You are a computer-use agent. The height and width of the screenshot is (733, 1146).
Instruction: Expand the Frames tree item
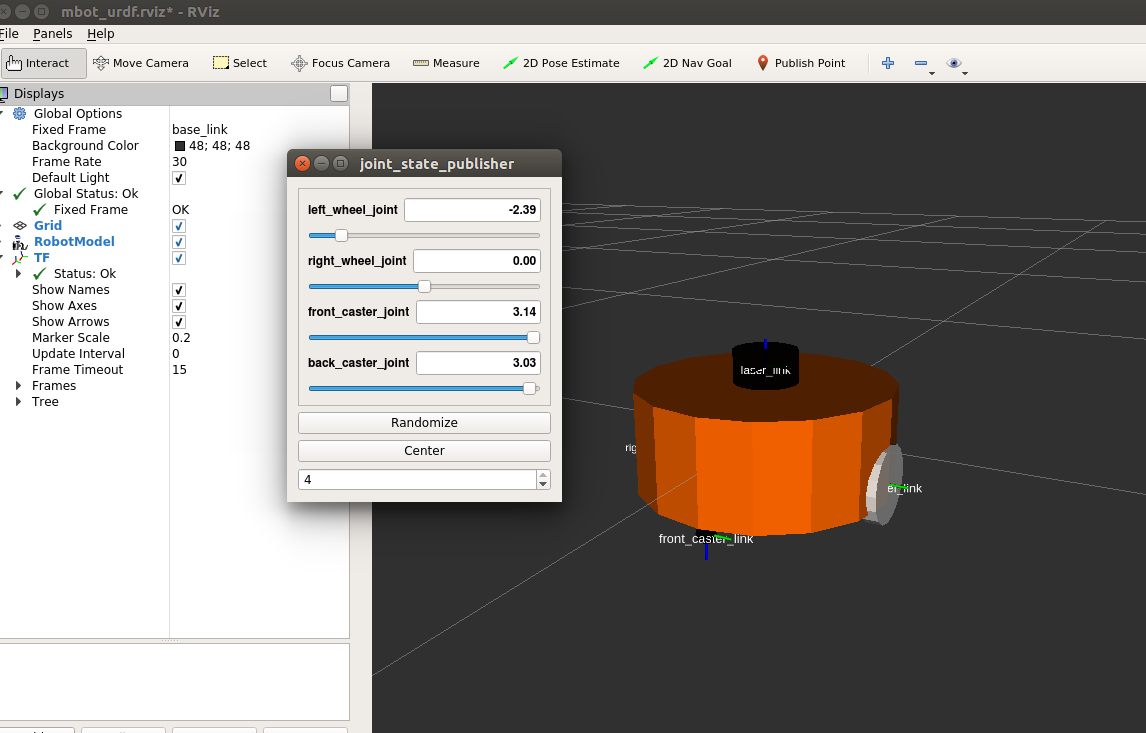click(x=17, y=385)
